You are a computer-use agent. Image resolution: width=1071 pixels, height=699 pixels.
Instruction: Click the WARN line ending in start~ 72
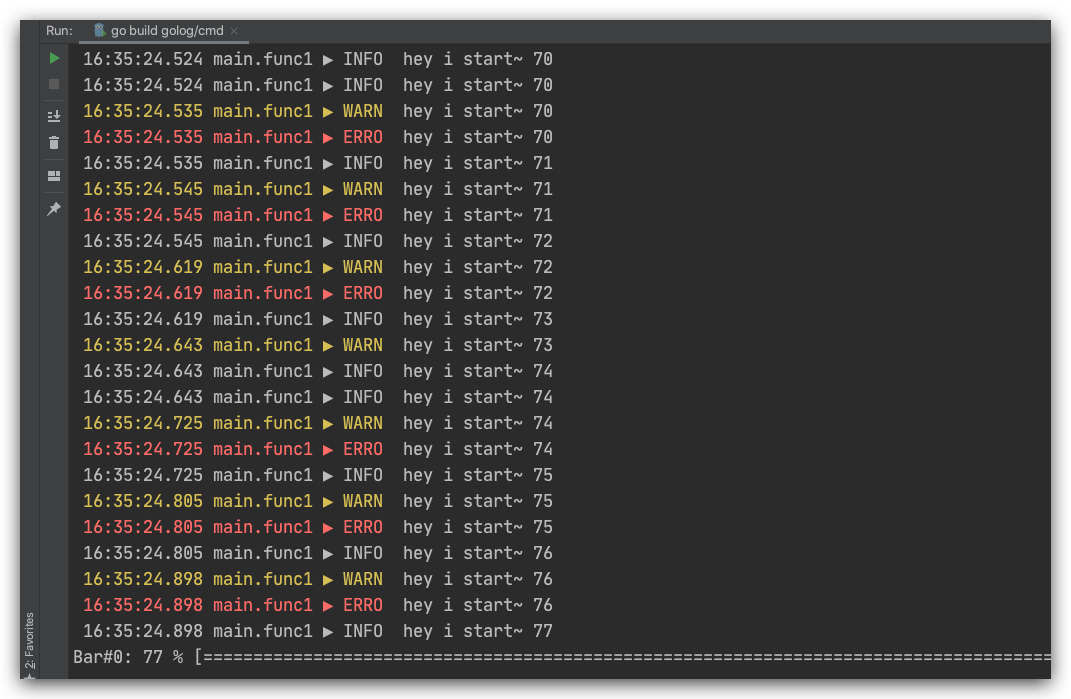click(x=318, y=266)
